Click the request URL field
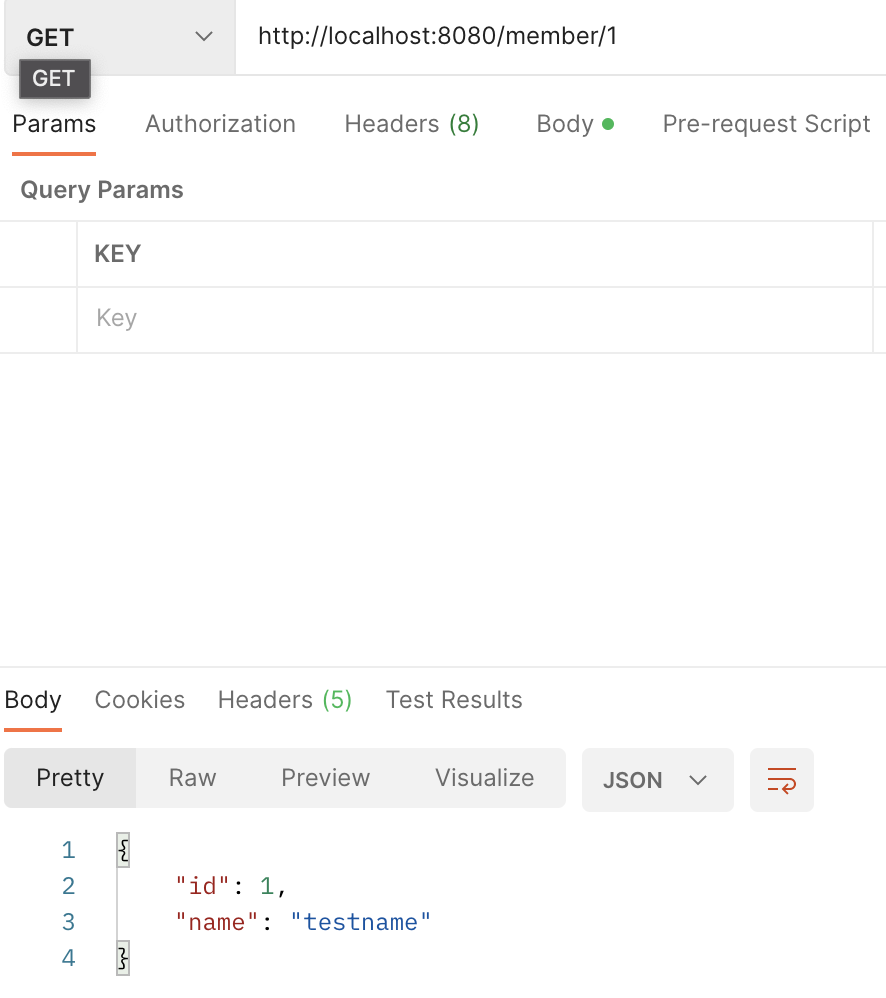The width and height of the screenshot is (886, 998). 561,36
